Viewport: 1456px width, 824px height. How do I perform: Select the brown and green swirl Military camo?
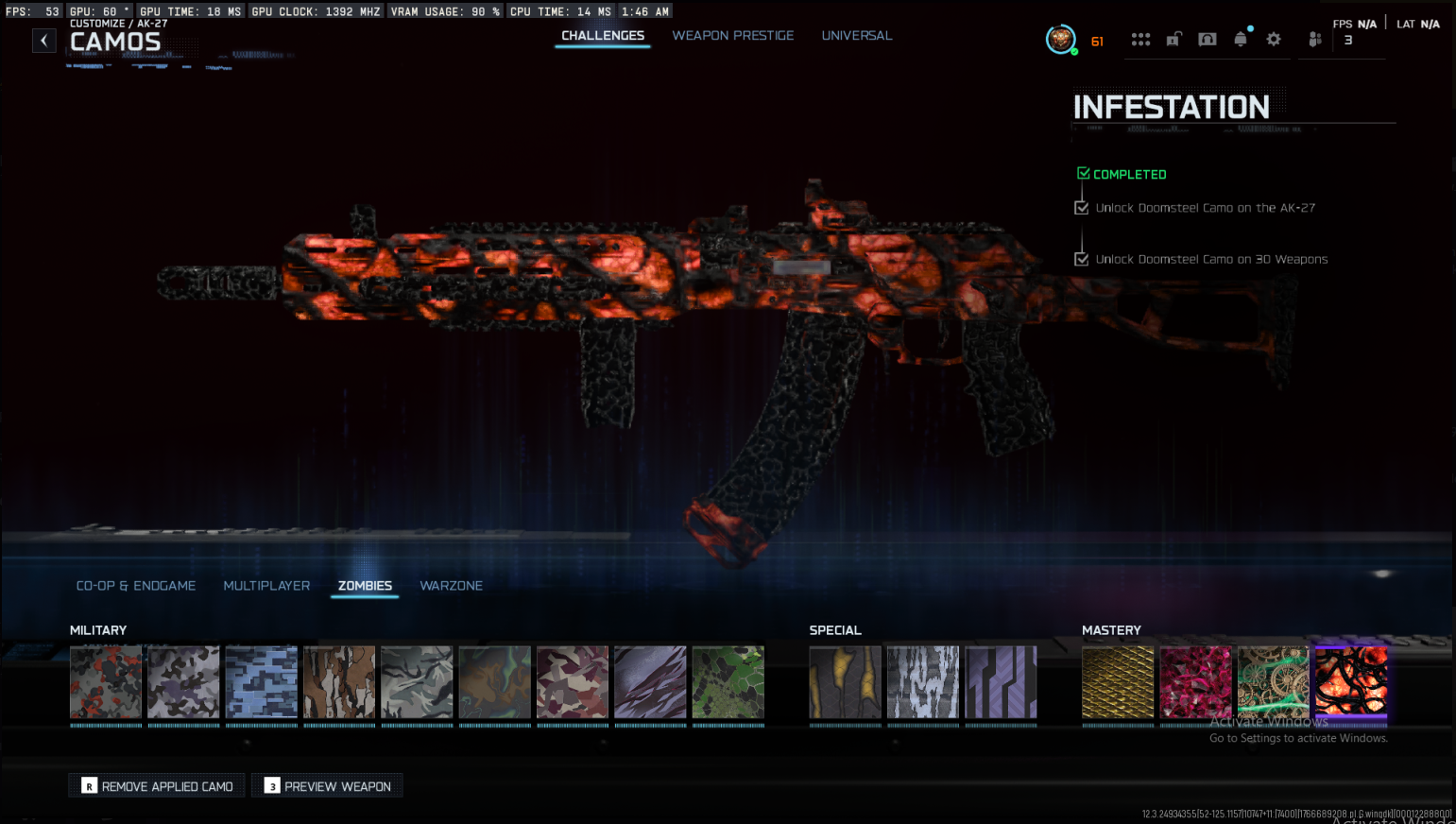pos(495,682)
